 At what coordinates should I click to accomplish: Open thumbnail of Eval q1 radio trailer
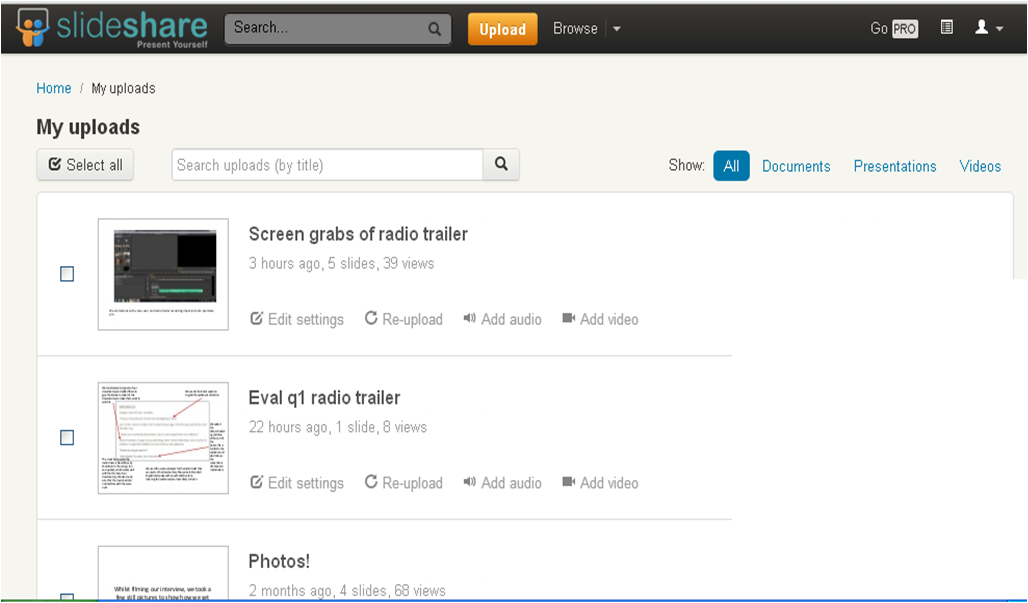pyautogui.click(x=163, y=438)
